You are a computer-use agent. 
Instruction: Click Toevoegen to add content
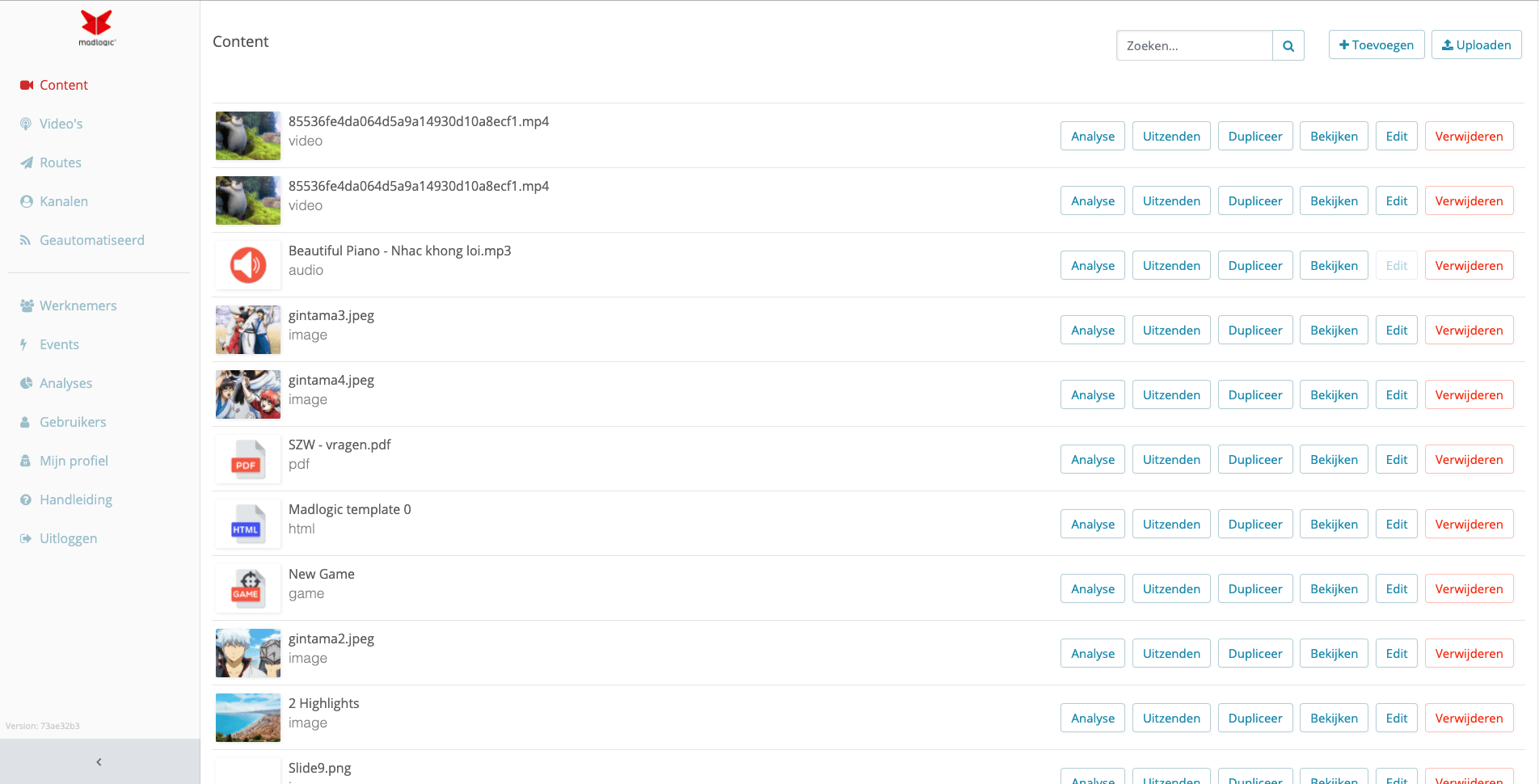coord(1377,44)
